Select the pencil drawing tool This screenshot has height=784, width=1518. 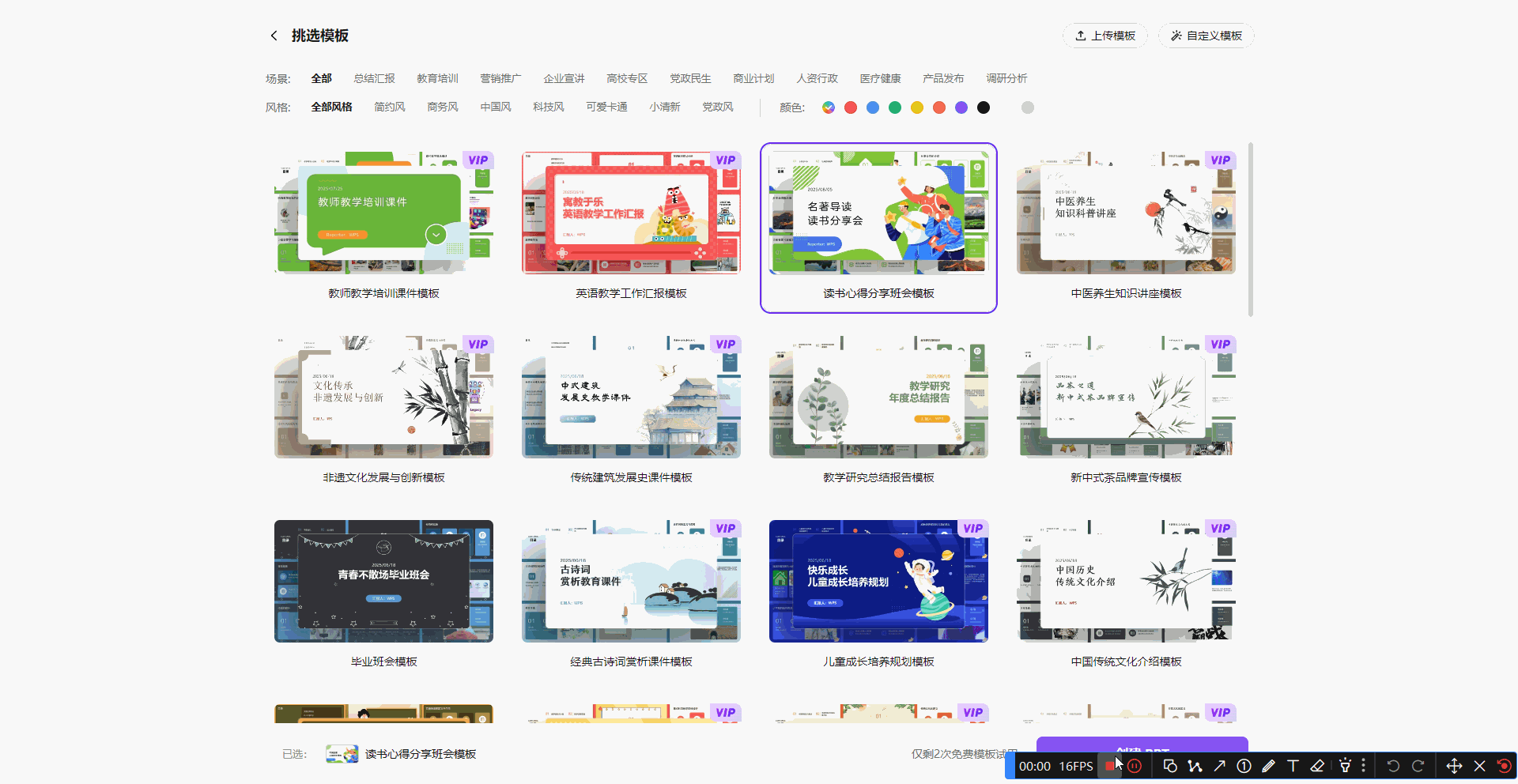[1268, 766]
